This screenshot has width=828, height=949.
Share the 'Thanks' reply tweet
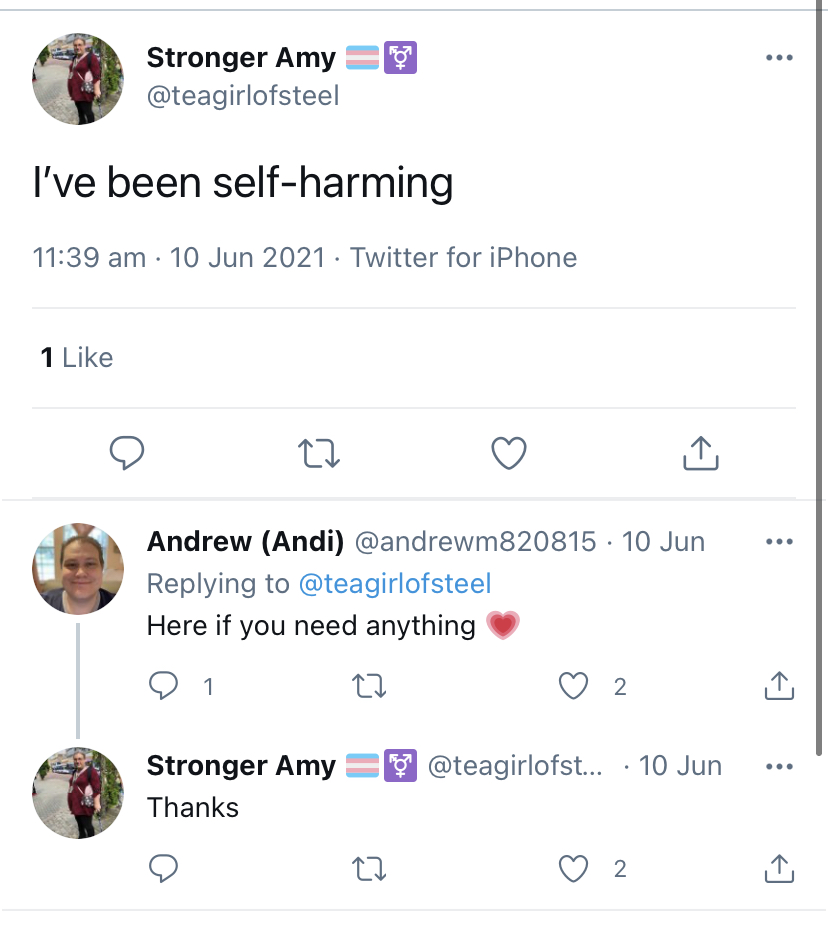pyautogui.click(x=779, y=868)
